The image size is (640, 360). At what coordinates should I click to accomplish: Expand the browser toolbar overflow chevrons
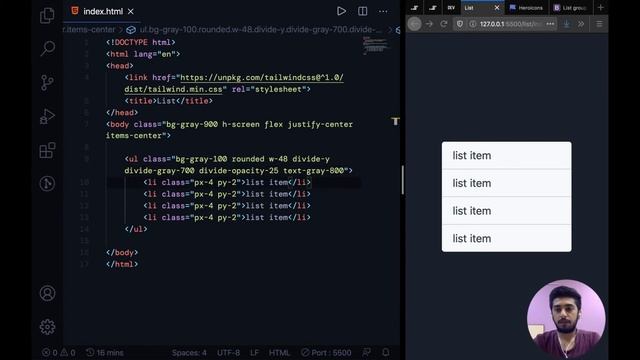[581, 24]
